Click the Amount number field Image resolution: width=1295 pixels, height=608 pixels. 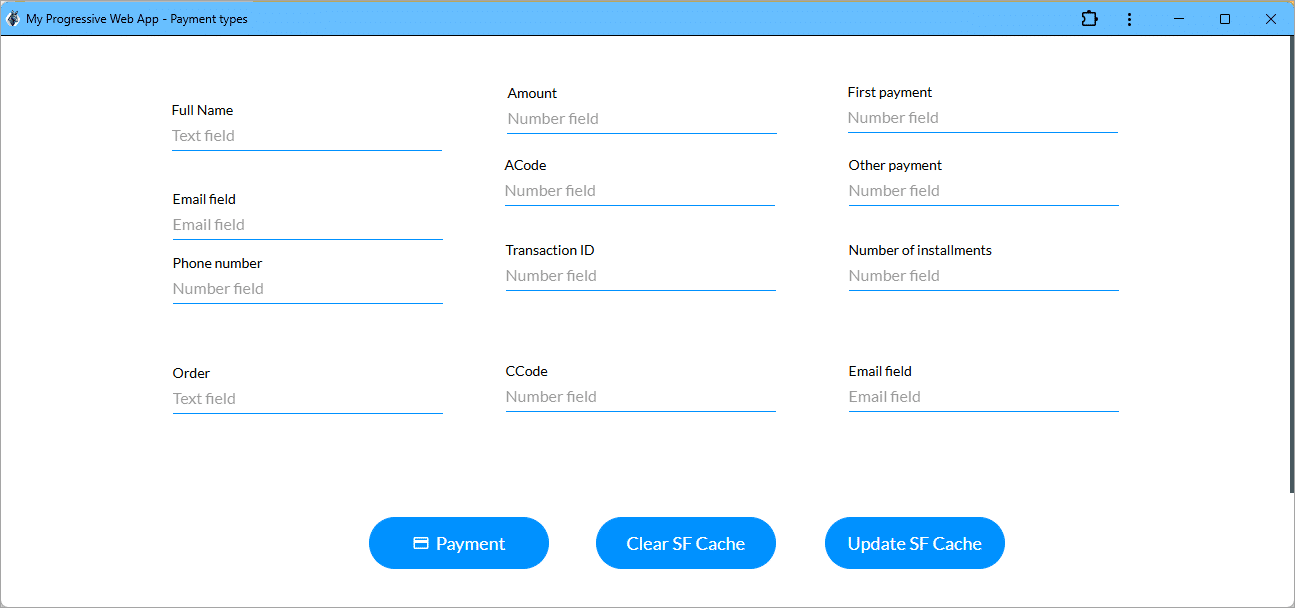point(641,119)
